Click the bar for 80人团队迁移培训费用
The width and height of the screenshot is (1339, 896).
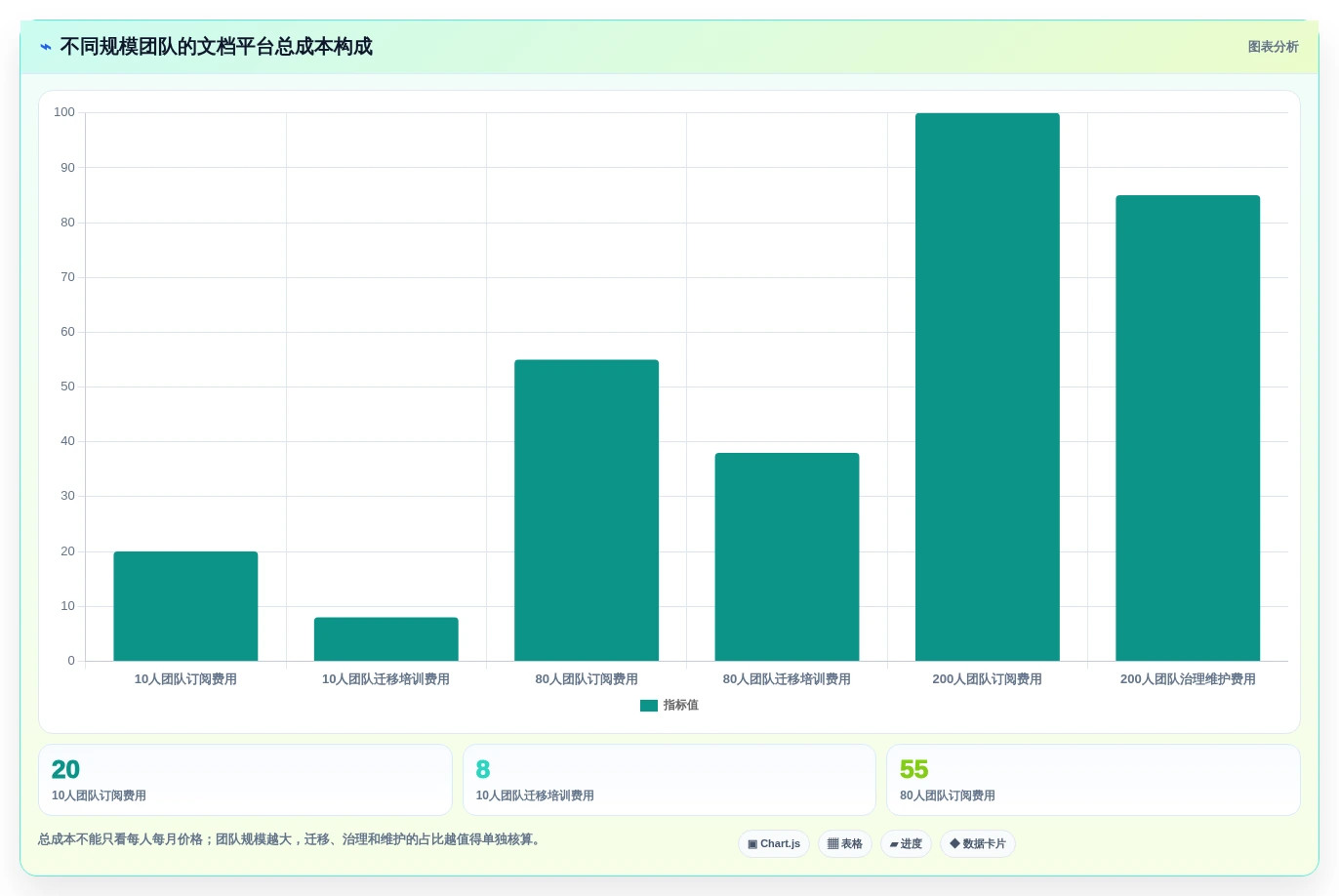[787, 557]
